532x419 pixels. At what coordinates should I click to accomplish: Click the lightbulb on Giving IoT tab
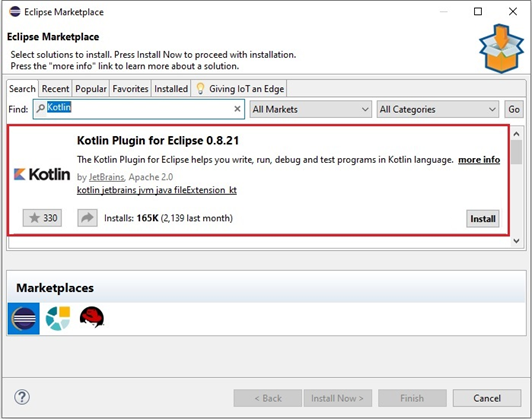point(201,89)
